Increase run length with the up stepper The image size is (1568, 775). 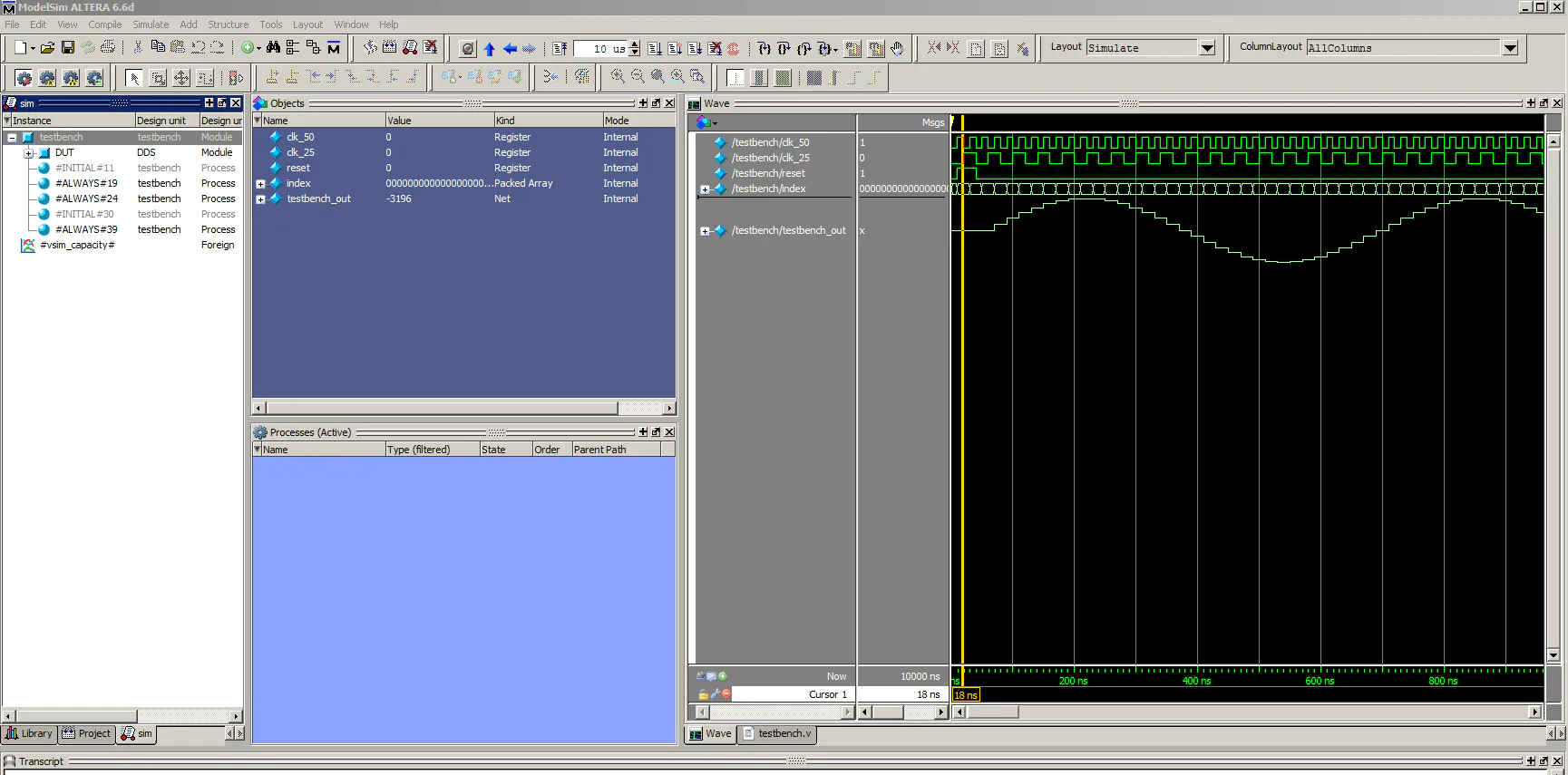point(635,44)
